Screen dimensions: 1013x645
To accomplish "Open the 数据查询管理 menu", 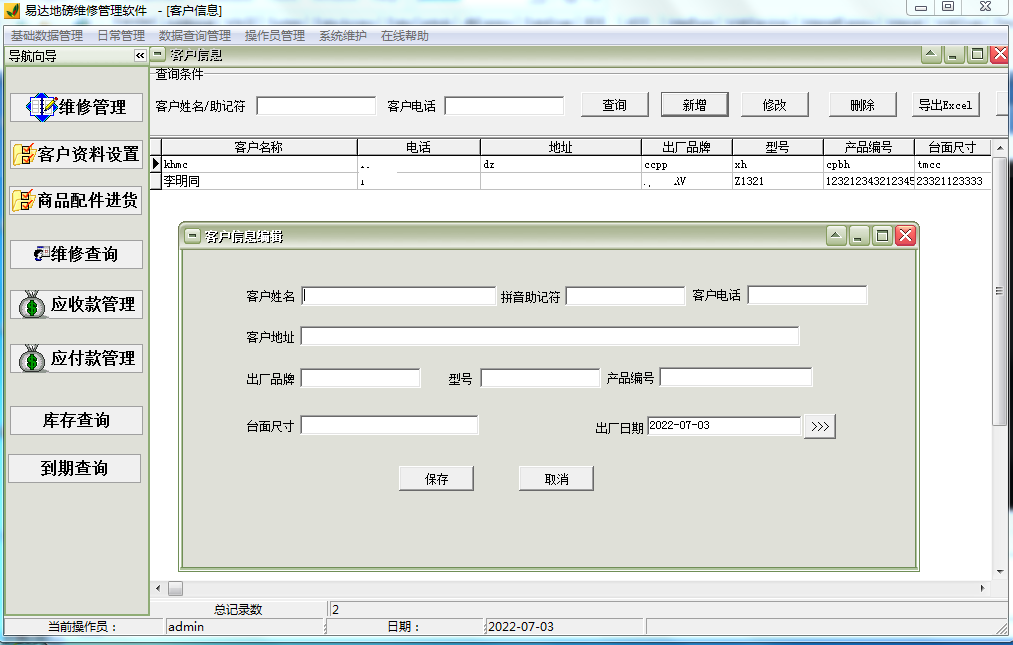I will pos(192,34).
